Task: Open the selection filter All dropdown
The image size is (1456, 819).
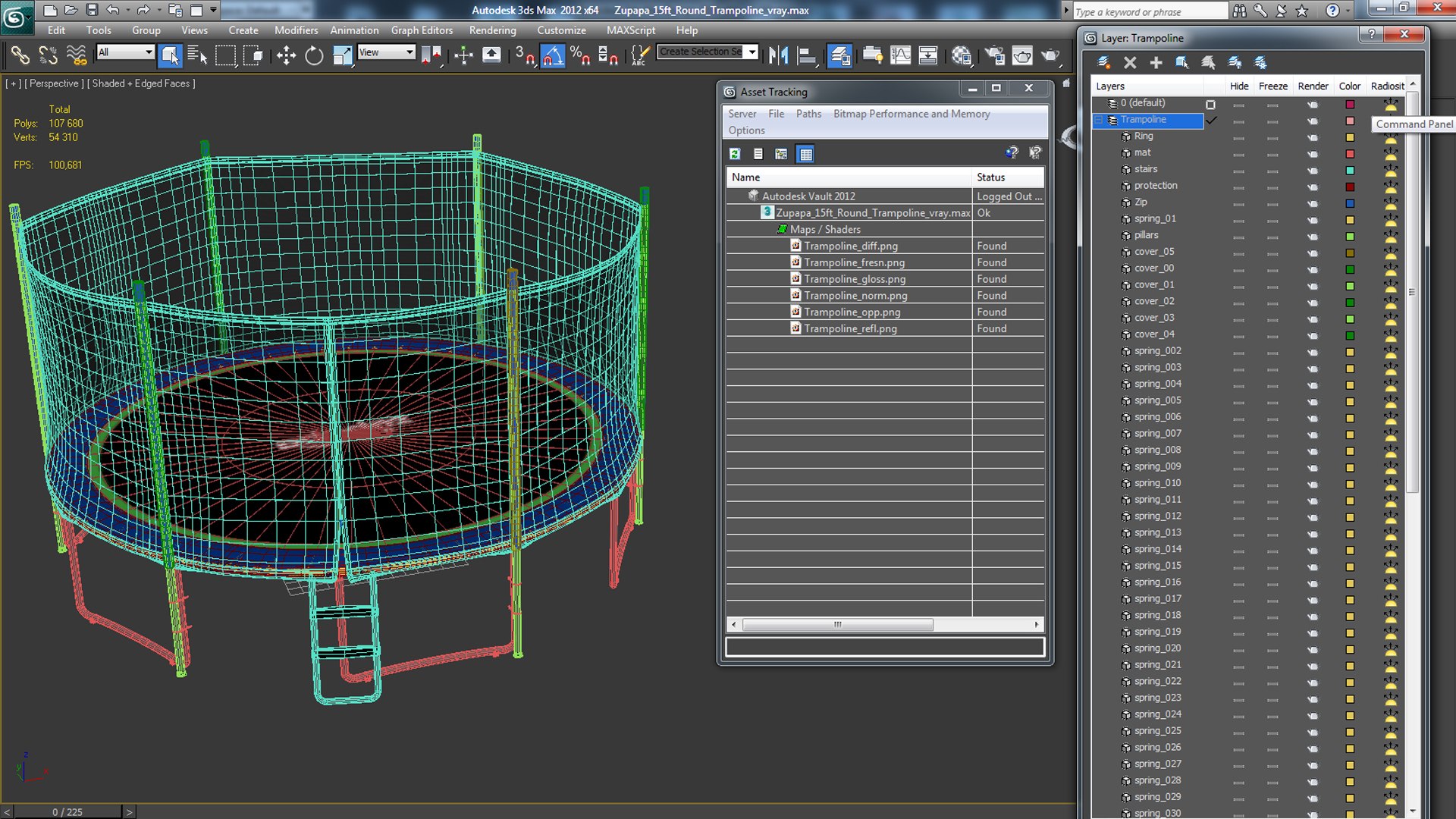Action: 126,52
